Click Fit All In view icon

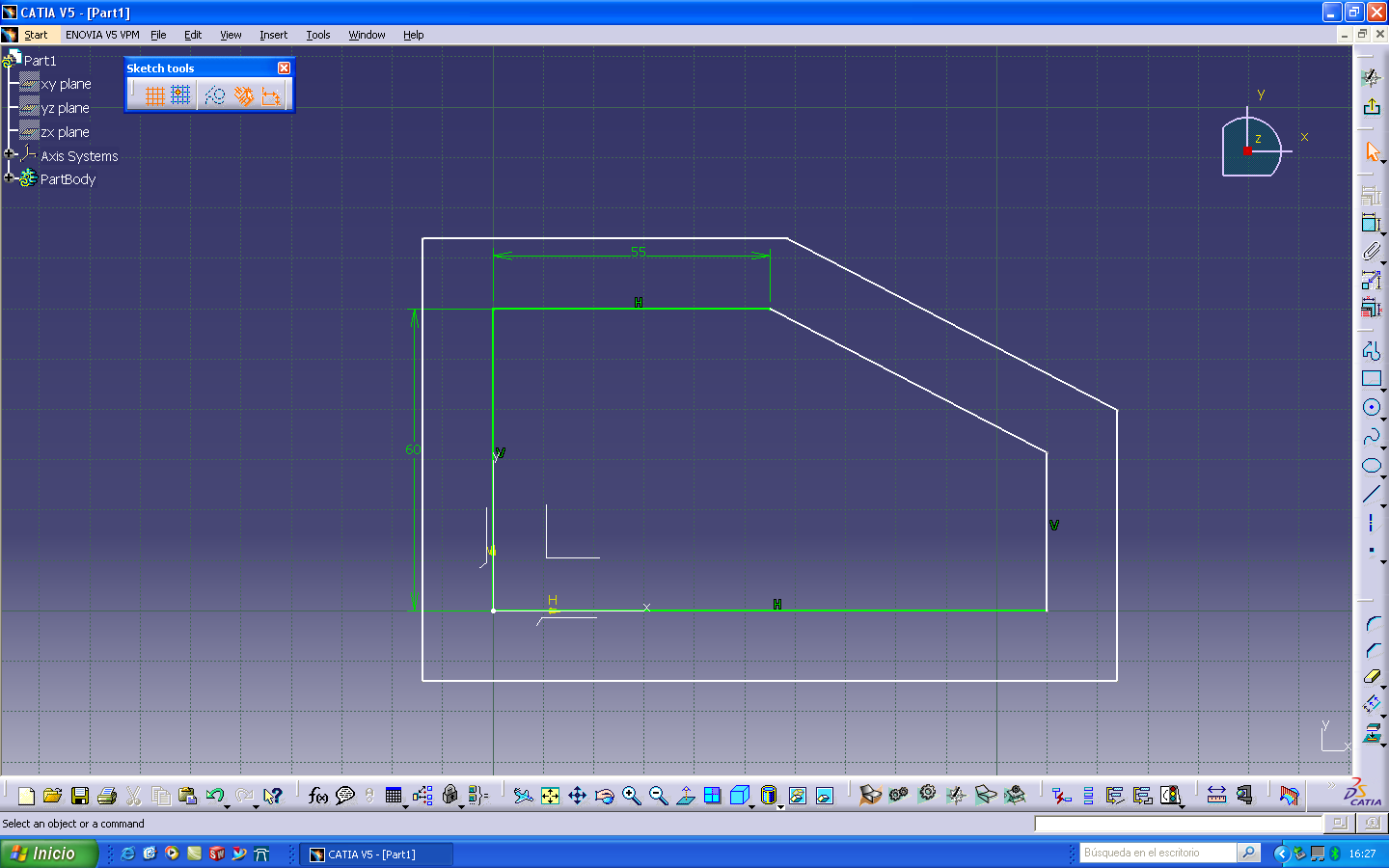point(550,796)
